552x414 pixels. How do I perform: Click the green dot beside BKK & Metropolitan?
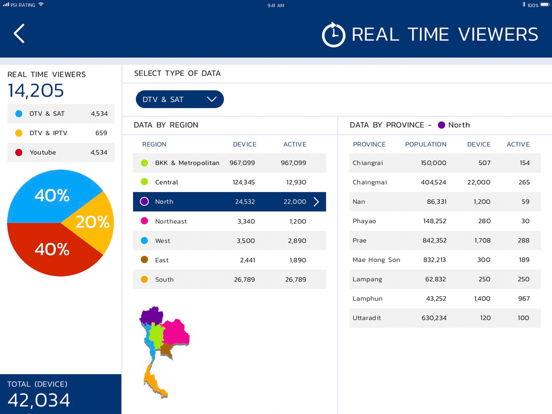[144, 163]
